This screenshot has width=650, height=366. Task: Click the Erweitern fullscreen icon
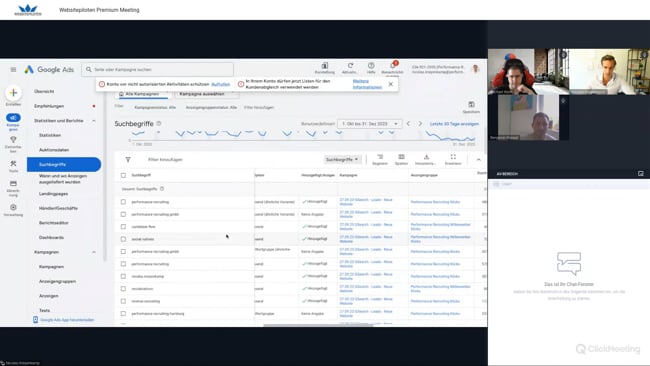click(453, 157)
